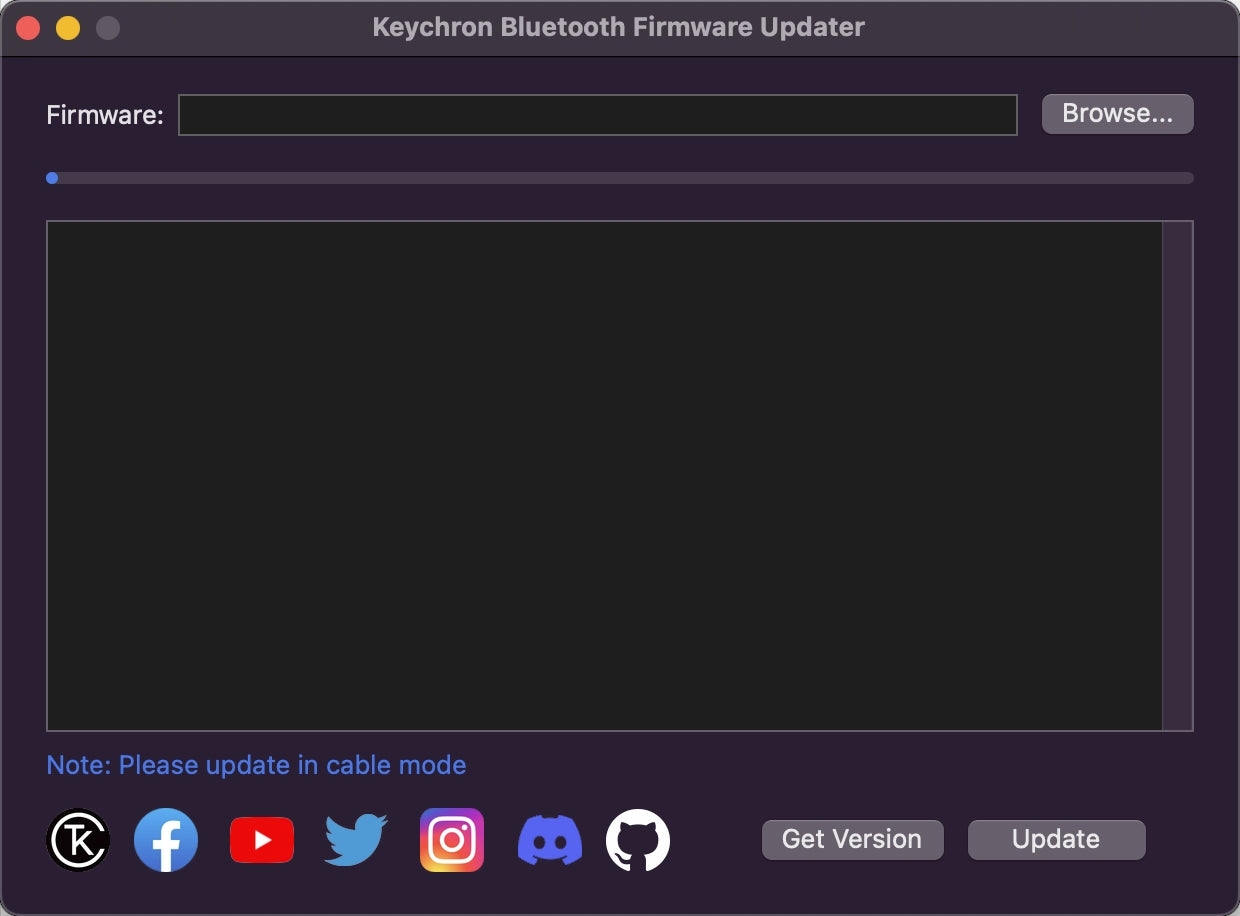This screenshot has height=916, width=1240.
Task: Open the GitHub icon
Action: pyautogui.click(x=638, y=840)
